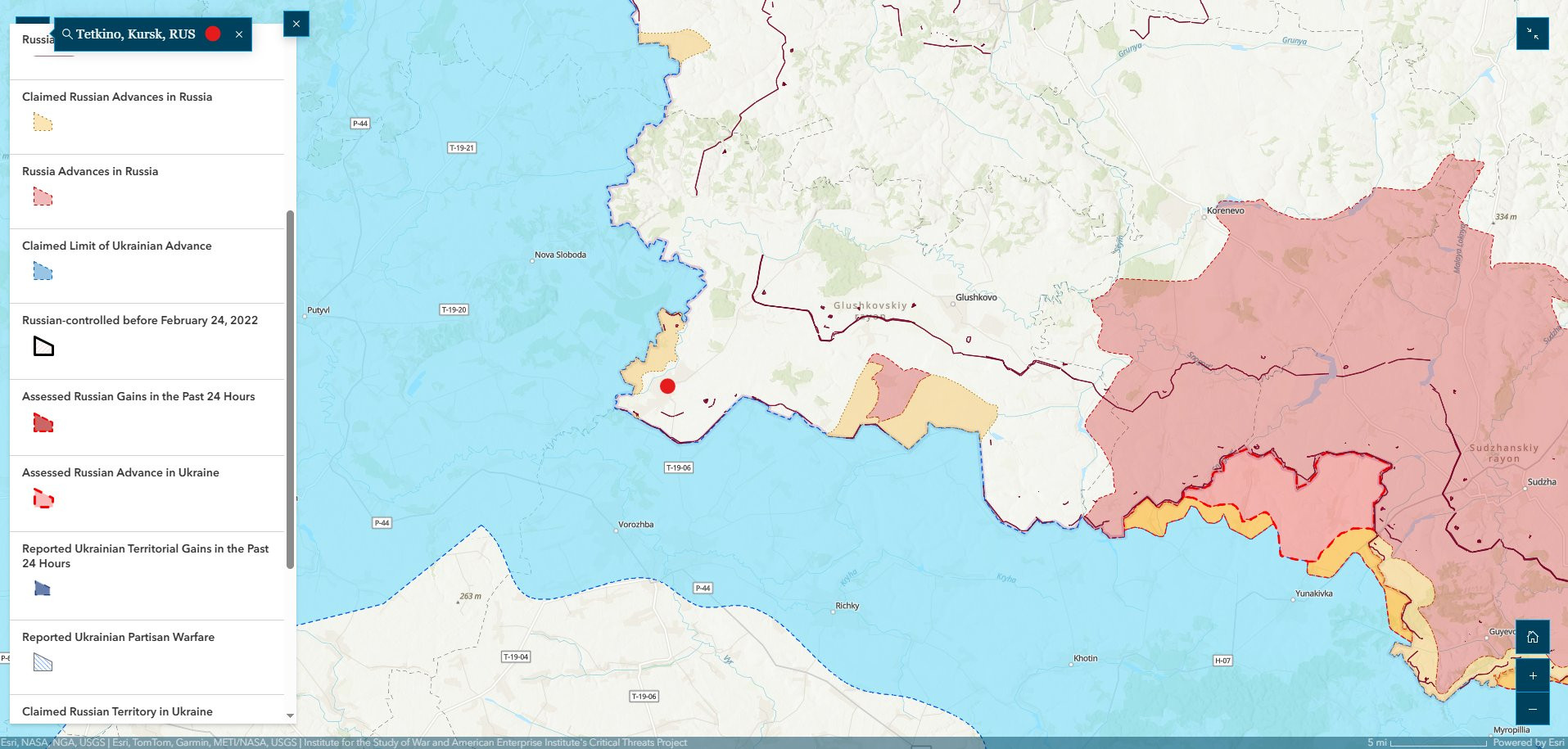Click the Nova Sloboda label on map
The image size is (1568, 749).
(560, 255)
